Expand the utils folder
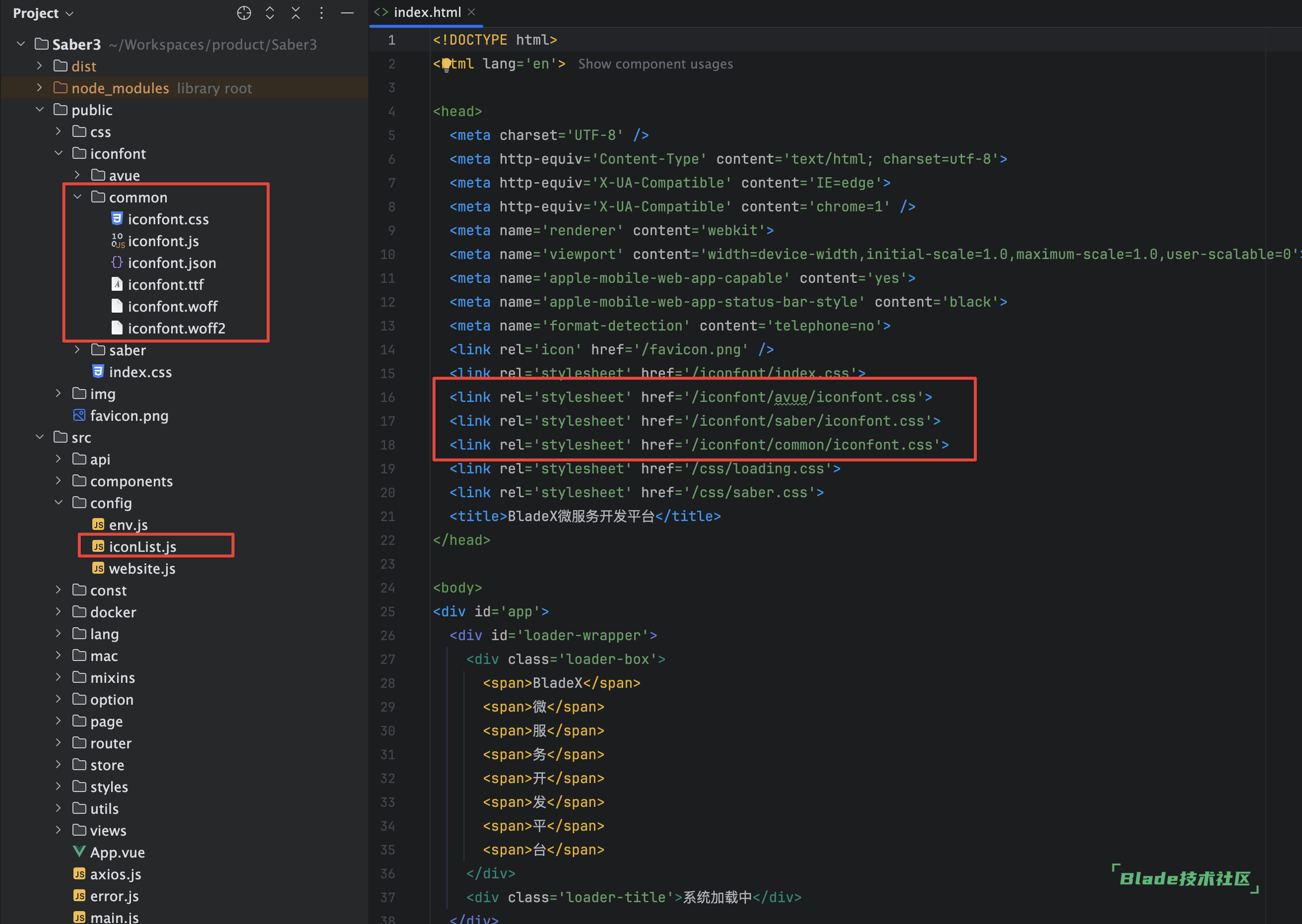The height and width of the screenshot is (924, 1302). click(59, 808)
